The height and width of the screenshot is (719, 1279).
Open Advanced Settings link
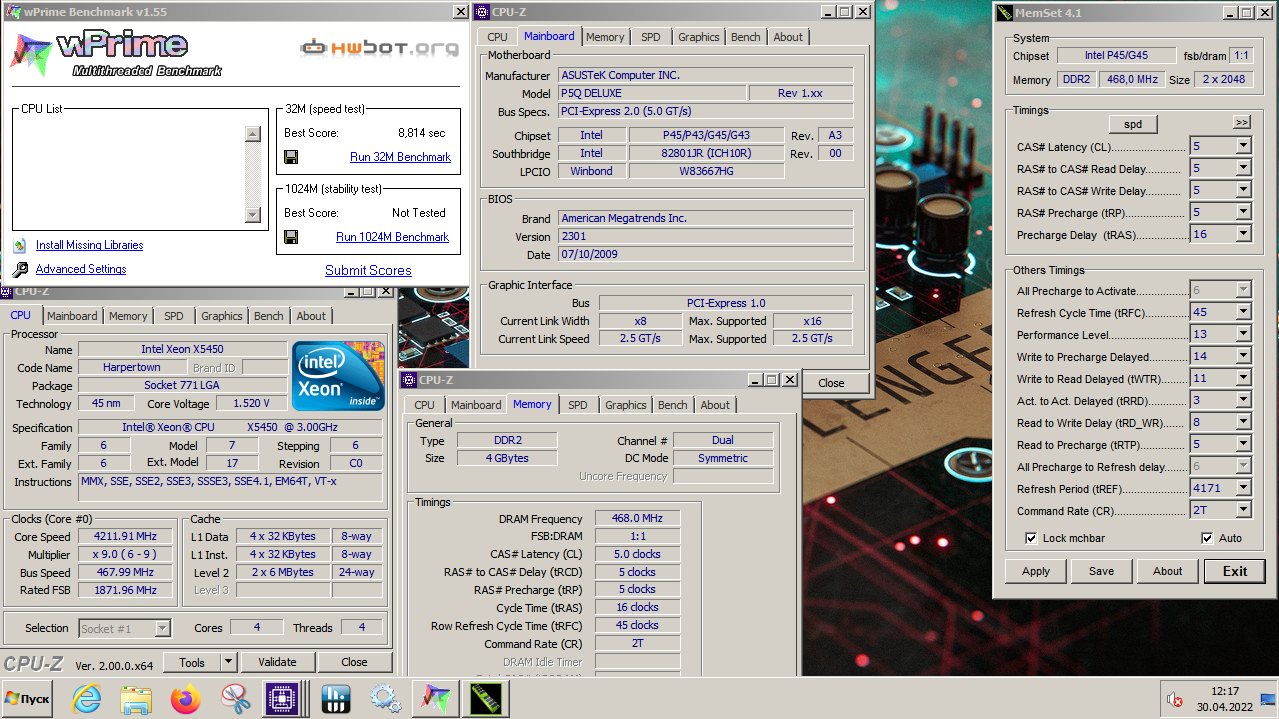81,269
